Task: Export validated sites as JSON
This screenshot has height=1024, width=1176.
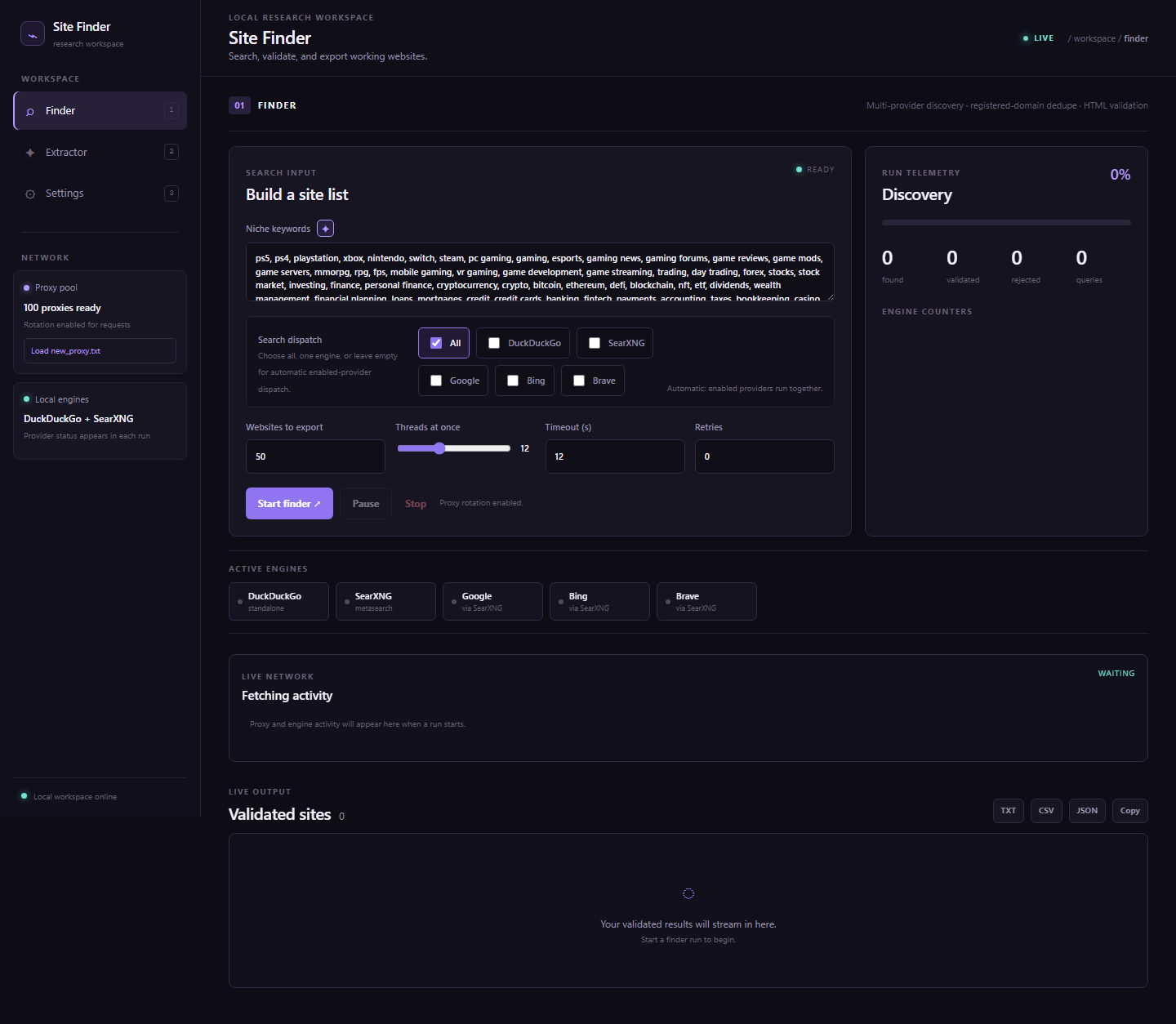Action: click(1087, 811)
